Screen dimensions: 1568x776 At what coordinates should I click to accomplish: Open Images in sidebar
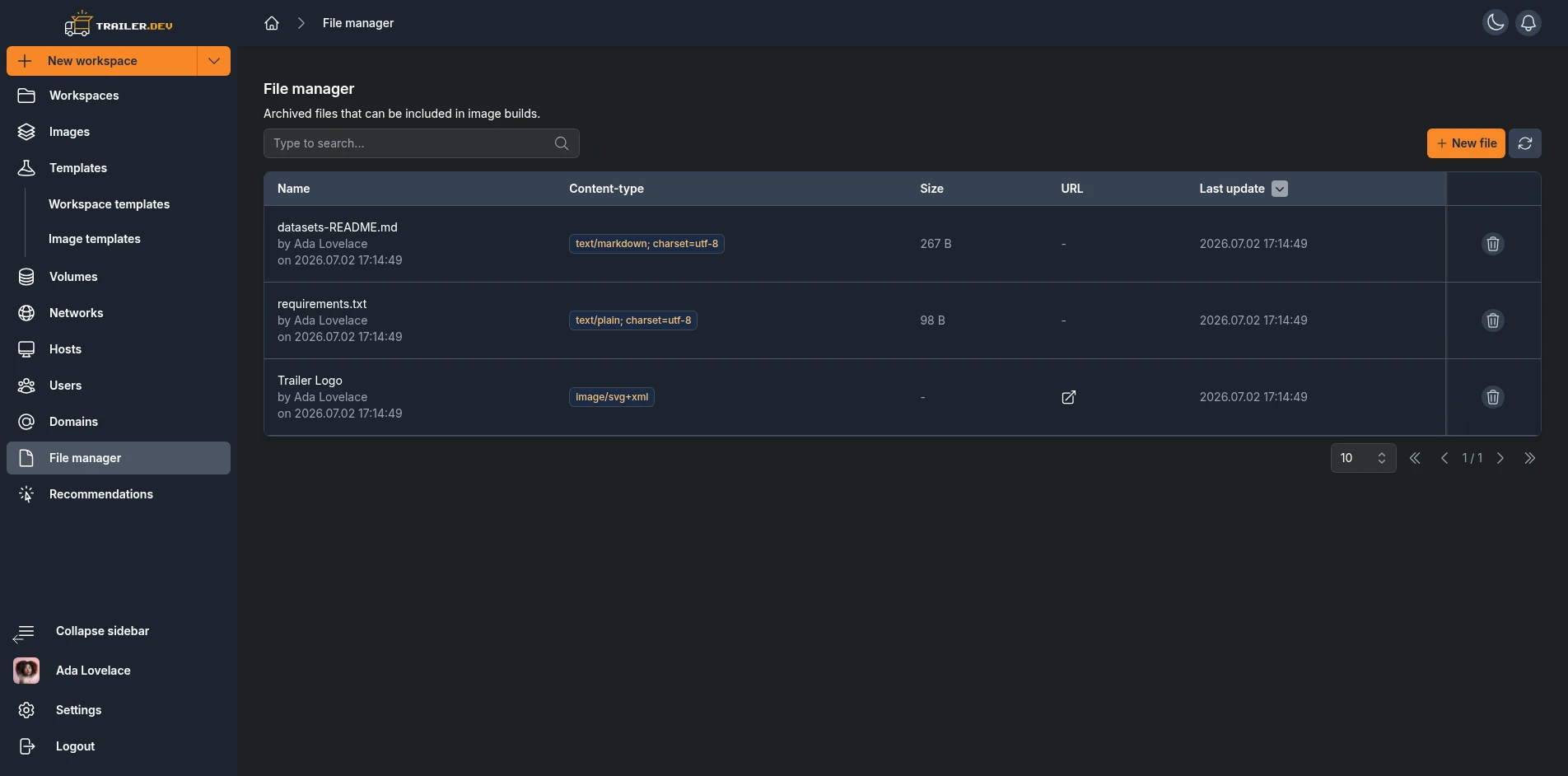pyautogui.click(x=119, y=132)
